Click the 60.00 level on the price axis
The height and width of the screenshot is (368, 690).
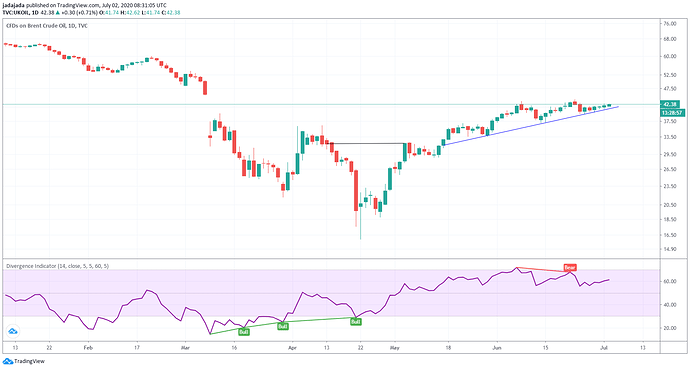[670, 56]
